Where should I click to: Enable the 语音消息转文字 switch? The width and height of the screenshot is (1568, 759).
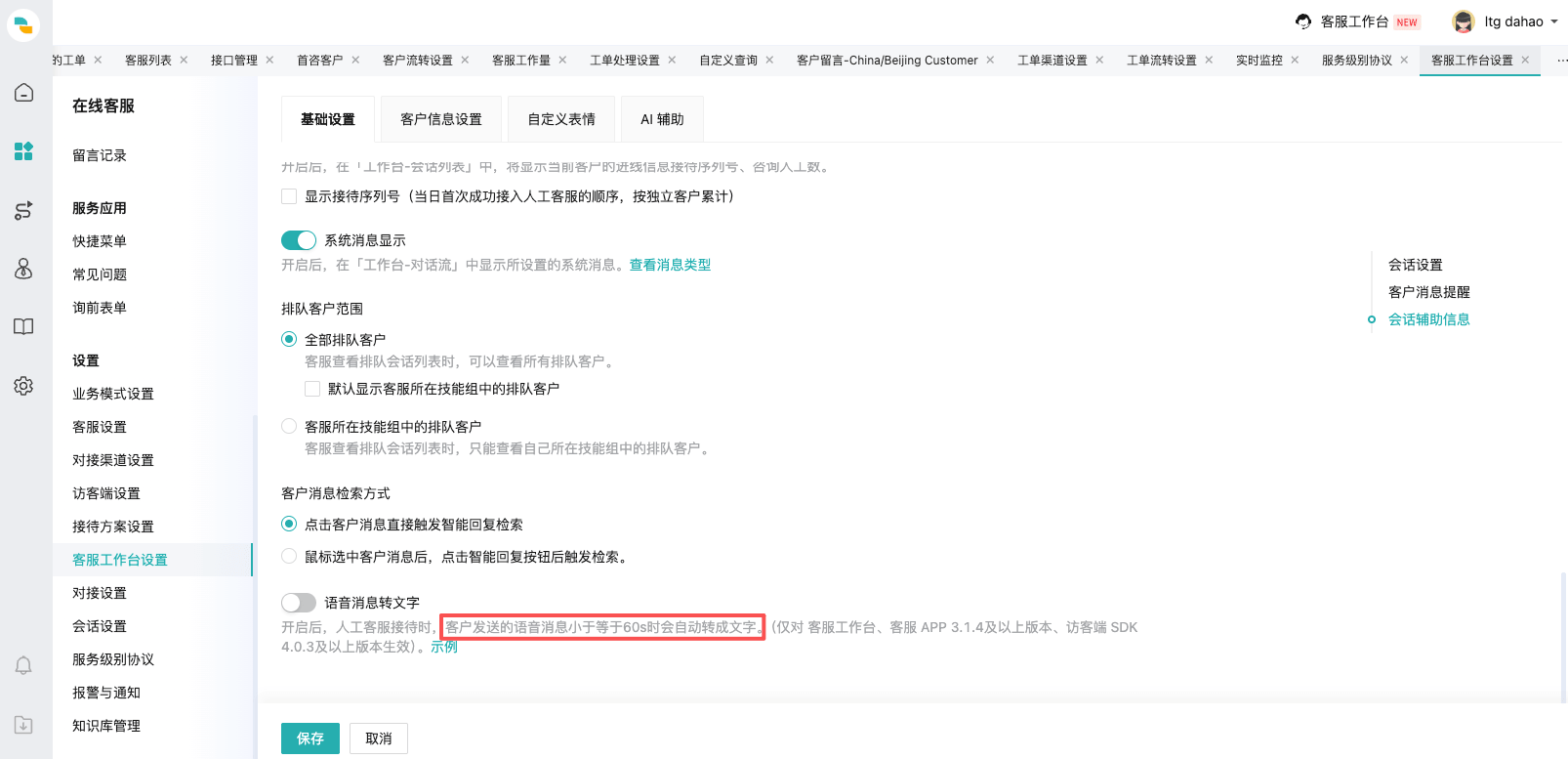[299, 603]
